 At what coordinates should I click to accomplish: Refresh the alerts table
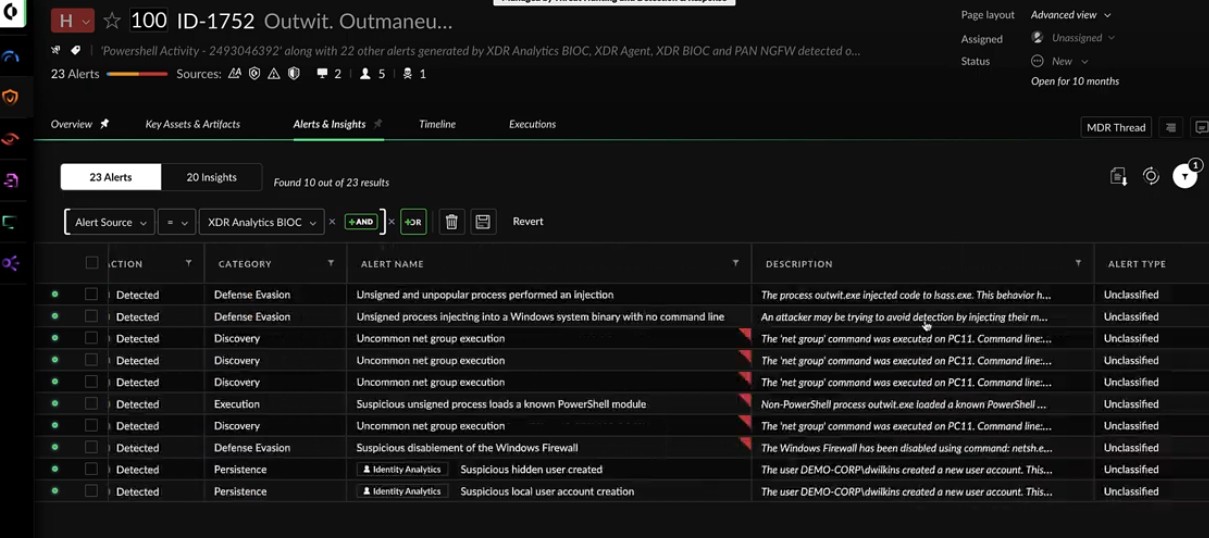pyautogui.click(x=1151, y=176)
